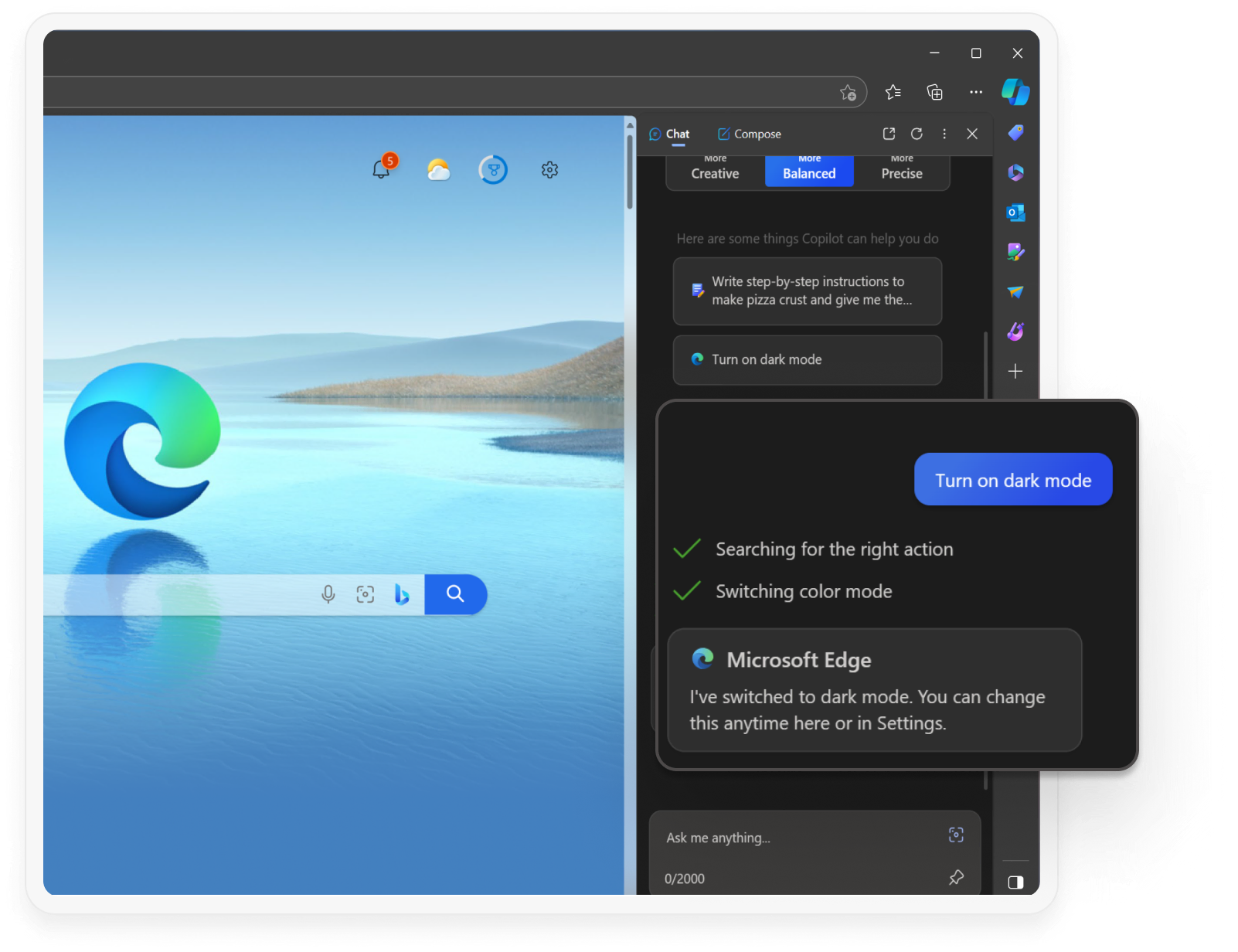
Task: Switch to More Precise conversation style
Action: coord(901,168)
